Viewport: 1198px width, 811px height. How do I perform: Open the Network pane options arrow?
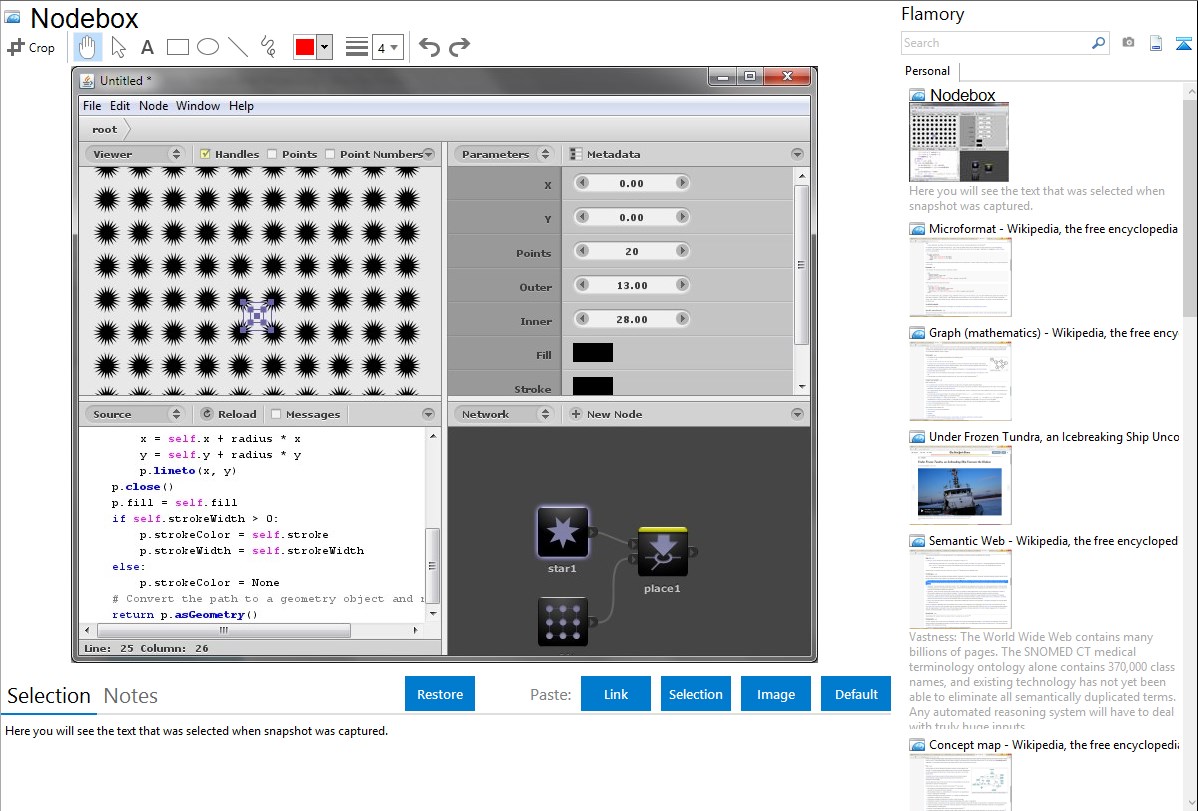point(797,414)
